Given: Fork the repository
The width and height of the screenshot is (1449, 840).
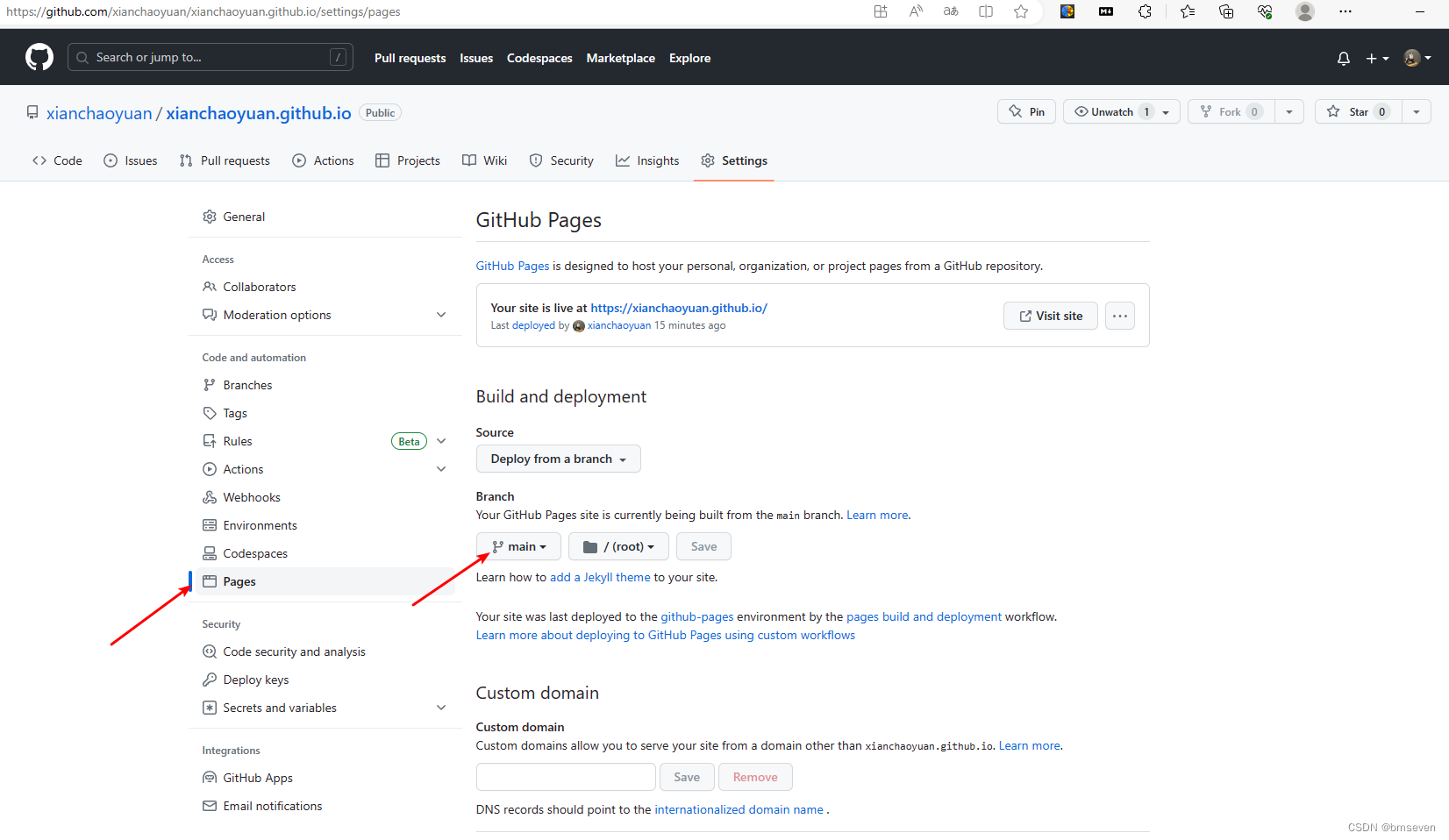Looking at the screenshot, I should 1231,111.
